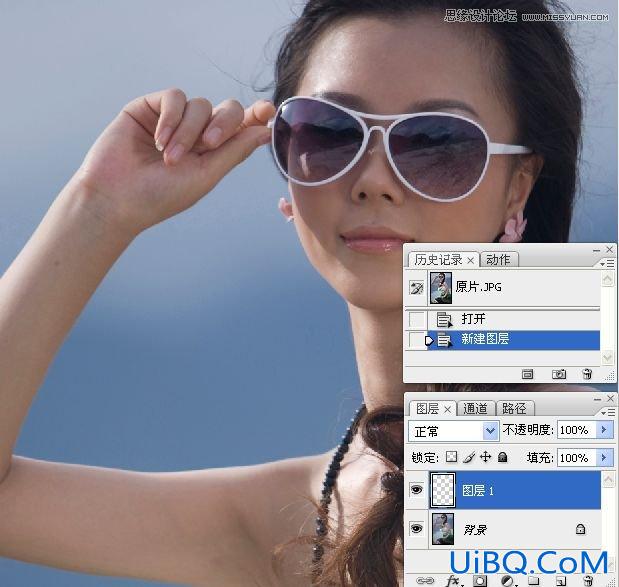This screenshot has width=619, height=587.
Task: Minimize the Layers panel group
Action: click(597, 399)
